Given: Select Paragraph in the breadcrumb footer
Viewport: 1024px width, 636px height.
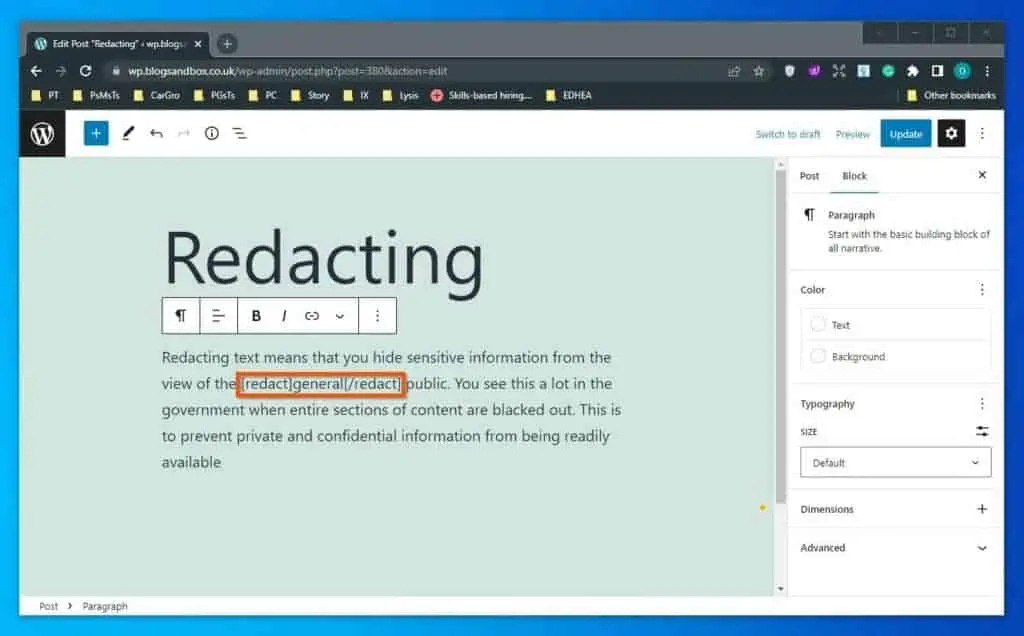Looking at the screenshot, I should click(x=105, y=607).
